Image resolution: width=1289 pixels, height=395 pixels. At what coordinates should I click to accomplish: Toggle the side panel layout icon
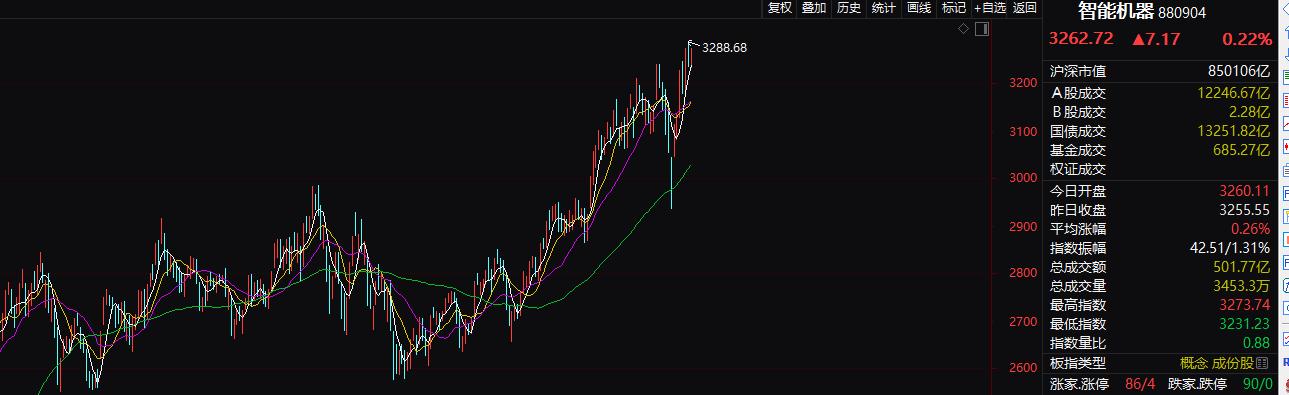(x=981, y=29)
